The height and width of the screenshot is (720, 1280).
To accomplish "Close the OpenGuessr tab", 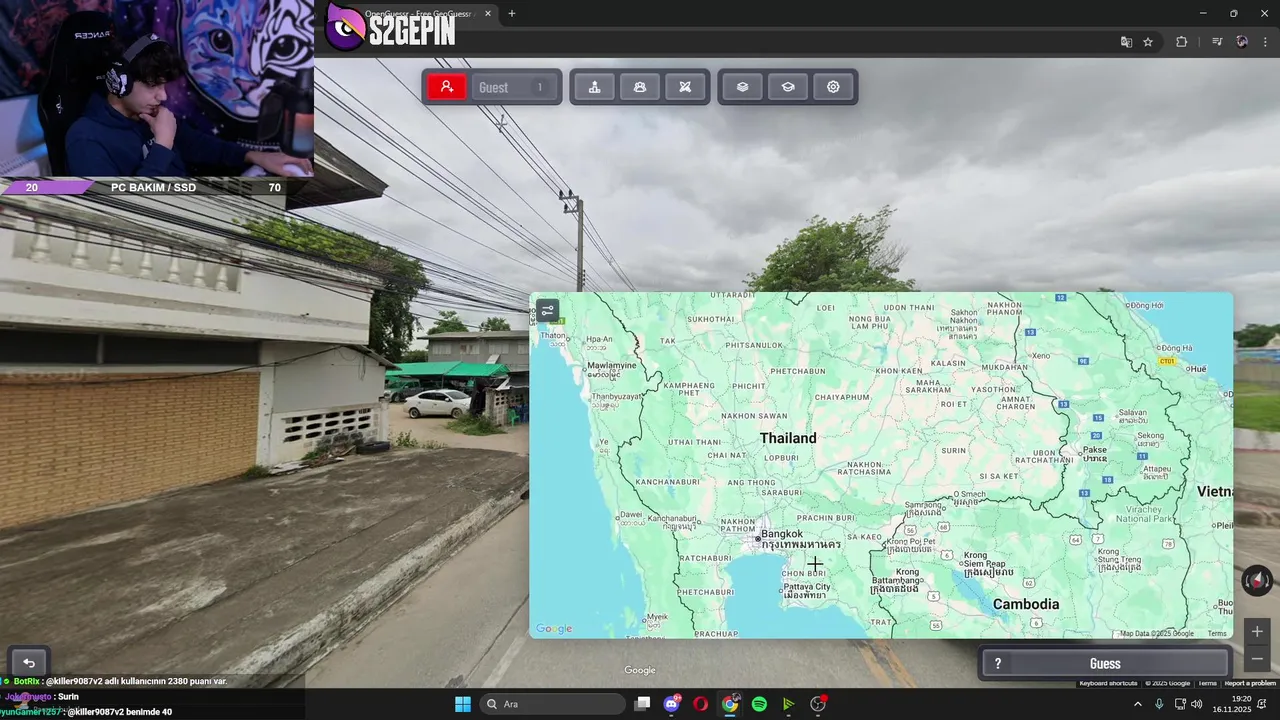I will click(x=488, y=13).
